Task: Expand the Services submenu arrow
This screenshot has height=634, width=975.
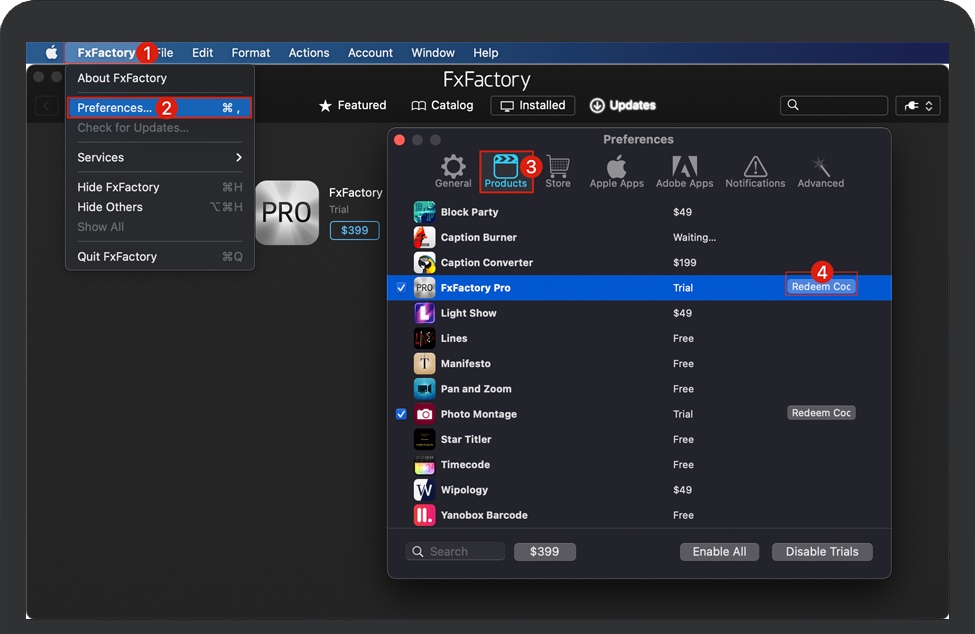Action: (x=239, y=157)
